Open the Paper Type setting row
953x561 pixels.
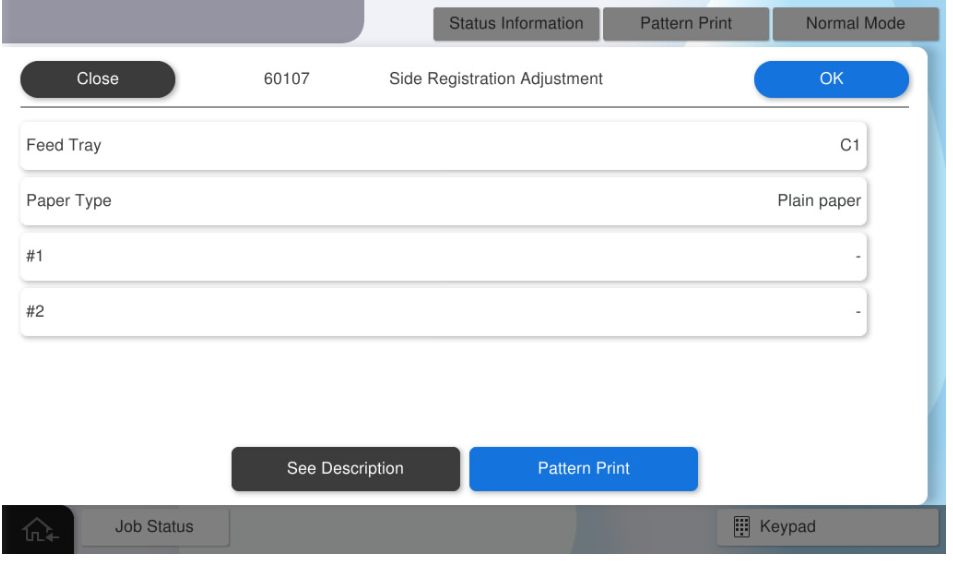tap(443, 201)
